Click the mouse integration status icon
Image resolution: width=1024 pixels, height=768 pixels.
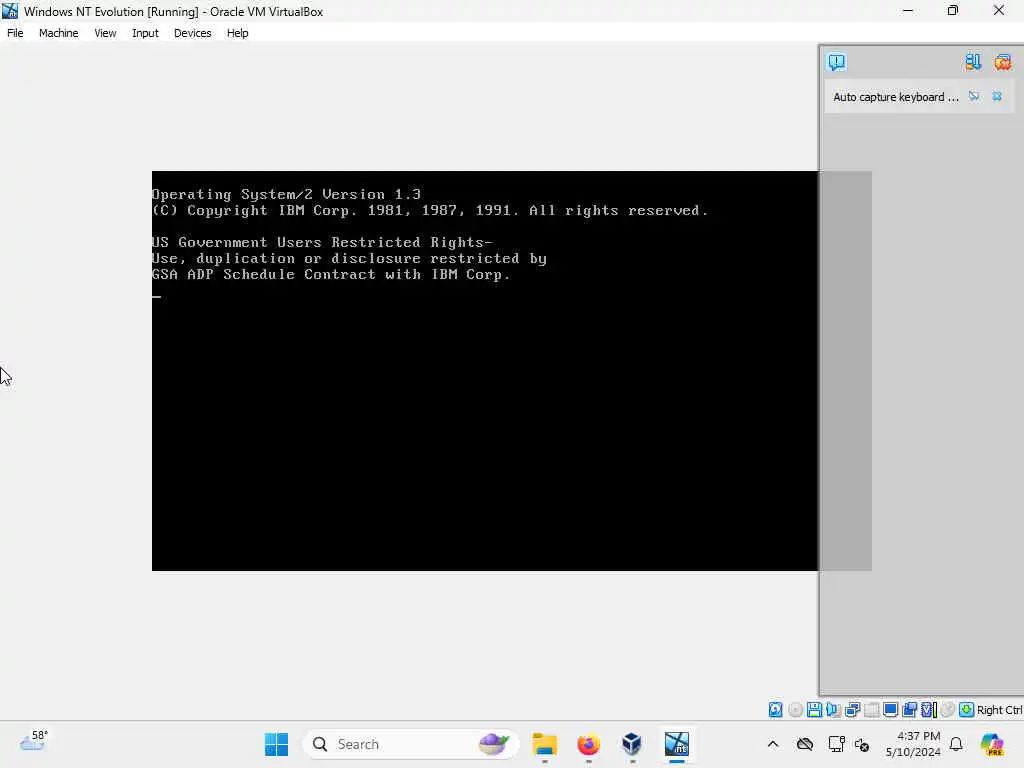click(948, 710)
